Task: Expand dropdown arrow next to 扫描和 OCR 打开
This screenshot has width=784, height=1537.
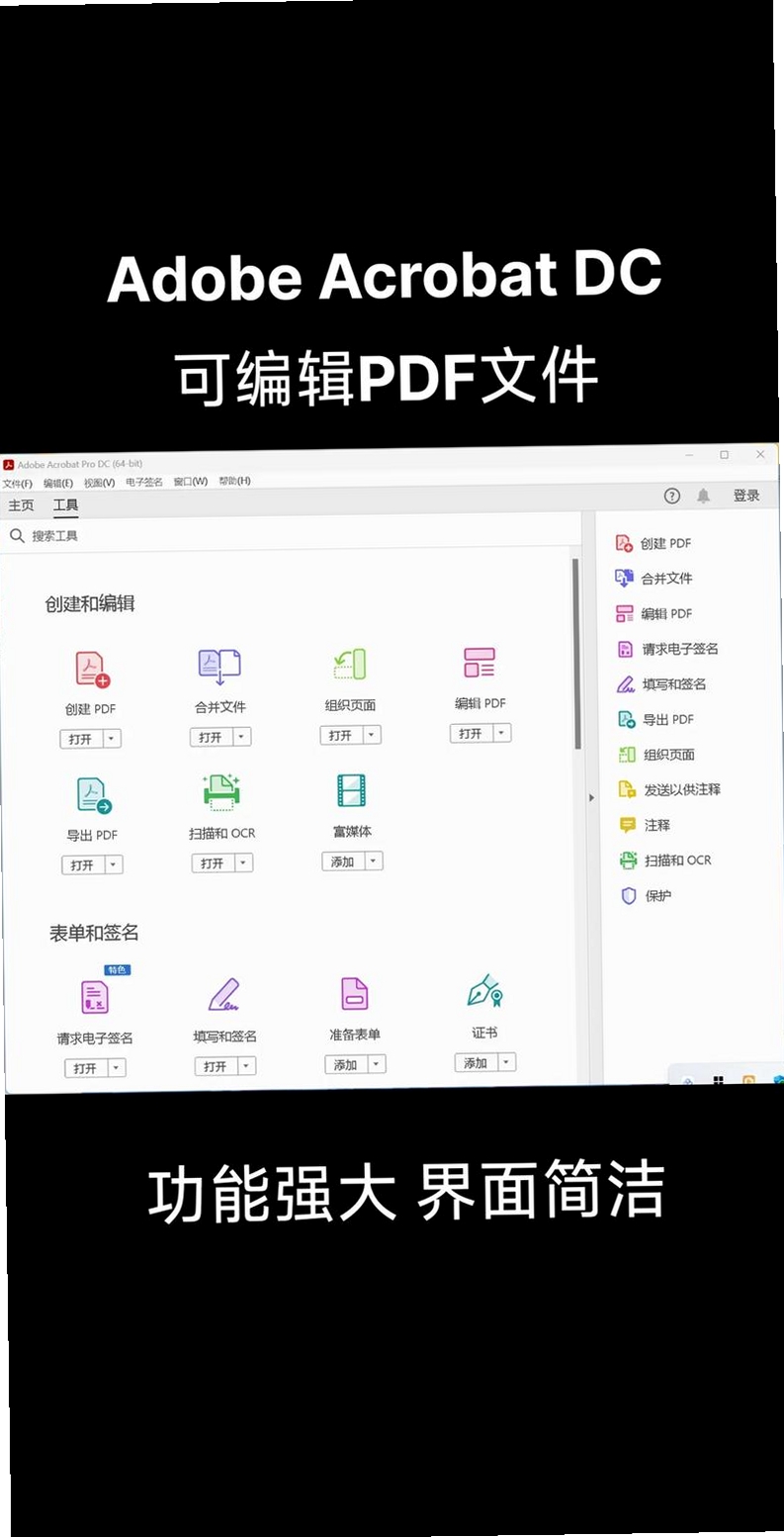Action: point(244,863)
